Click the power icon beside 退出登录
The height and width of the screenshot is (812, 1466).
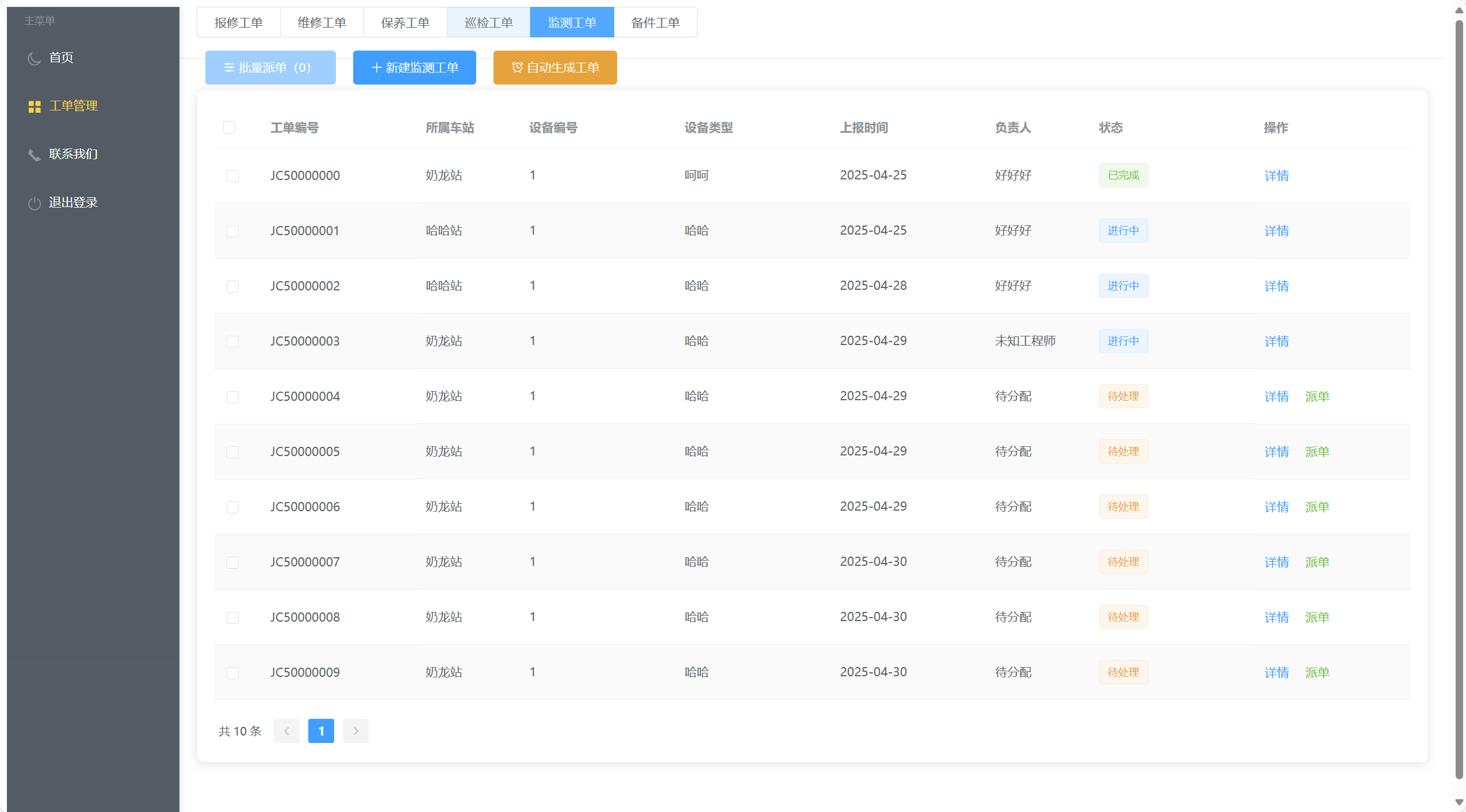pos(35,203)
